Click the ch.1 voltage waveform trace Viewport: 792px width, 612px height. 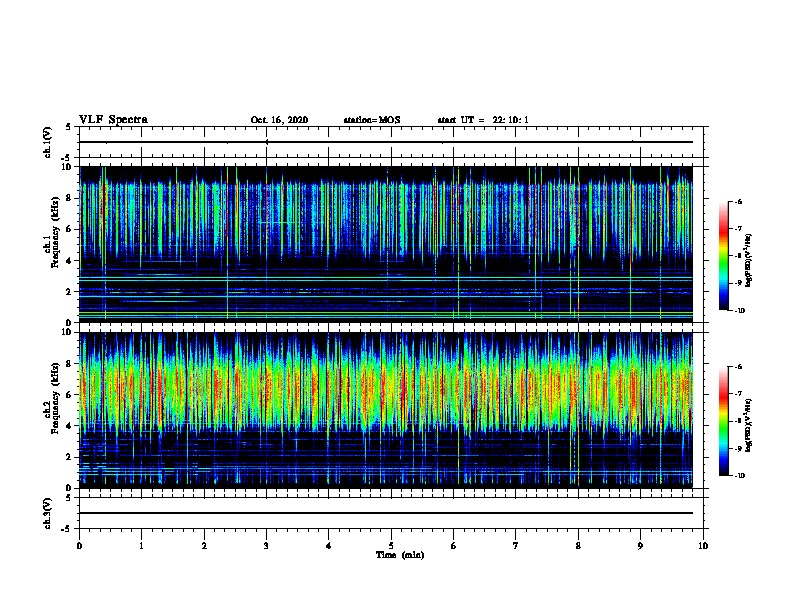[386, 142]
